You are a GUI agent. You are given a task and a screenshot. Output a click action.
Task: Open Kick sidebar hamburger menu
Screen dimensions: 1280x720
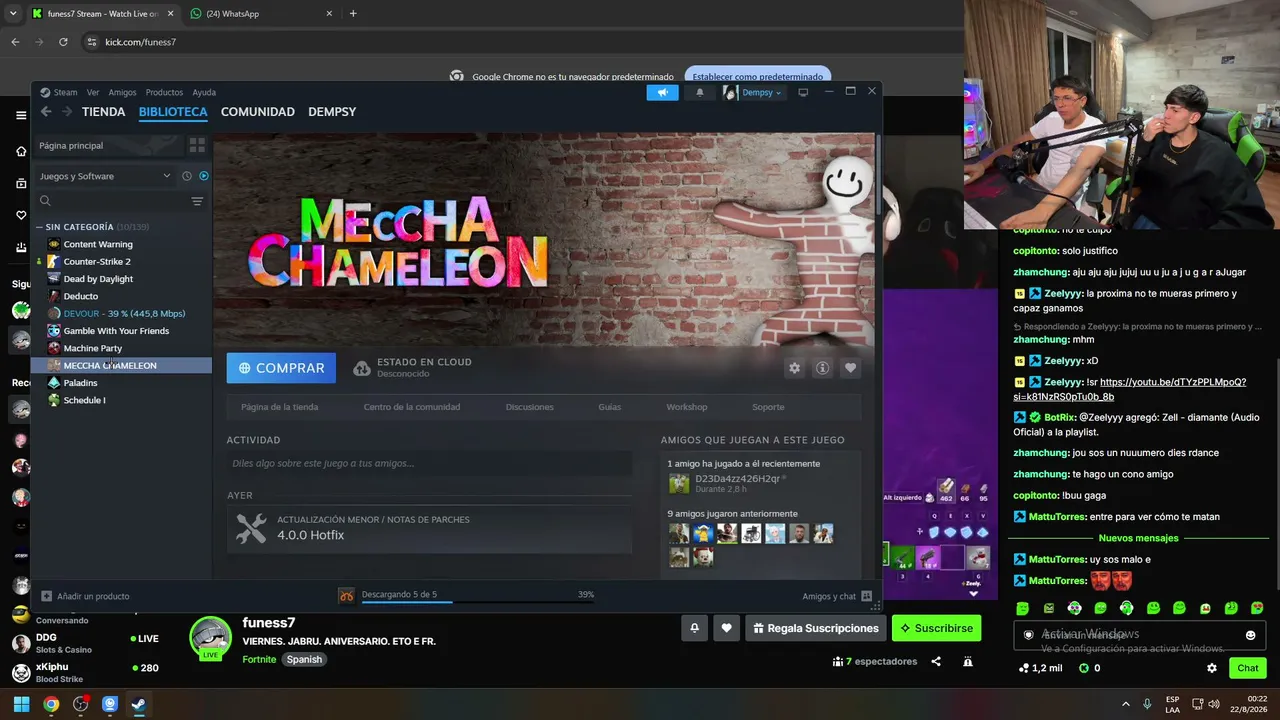(21, 115)
